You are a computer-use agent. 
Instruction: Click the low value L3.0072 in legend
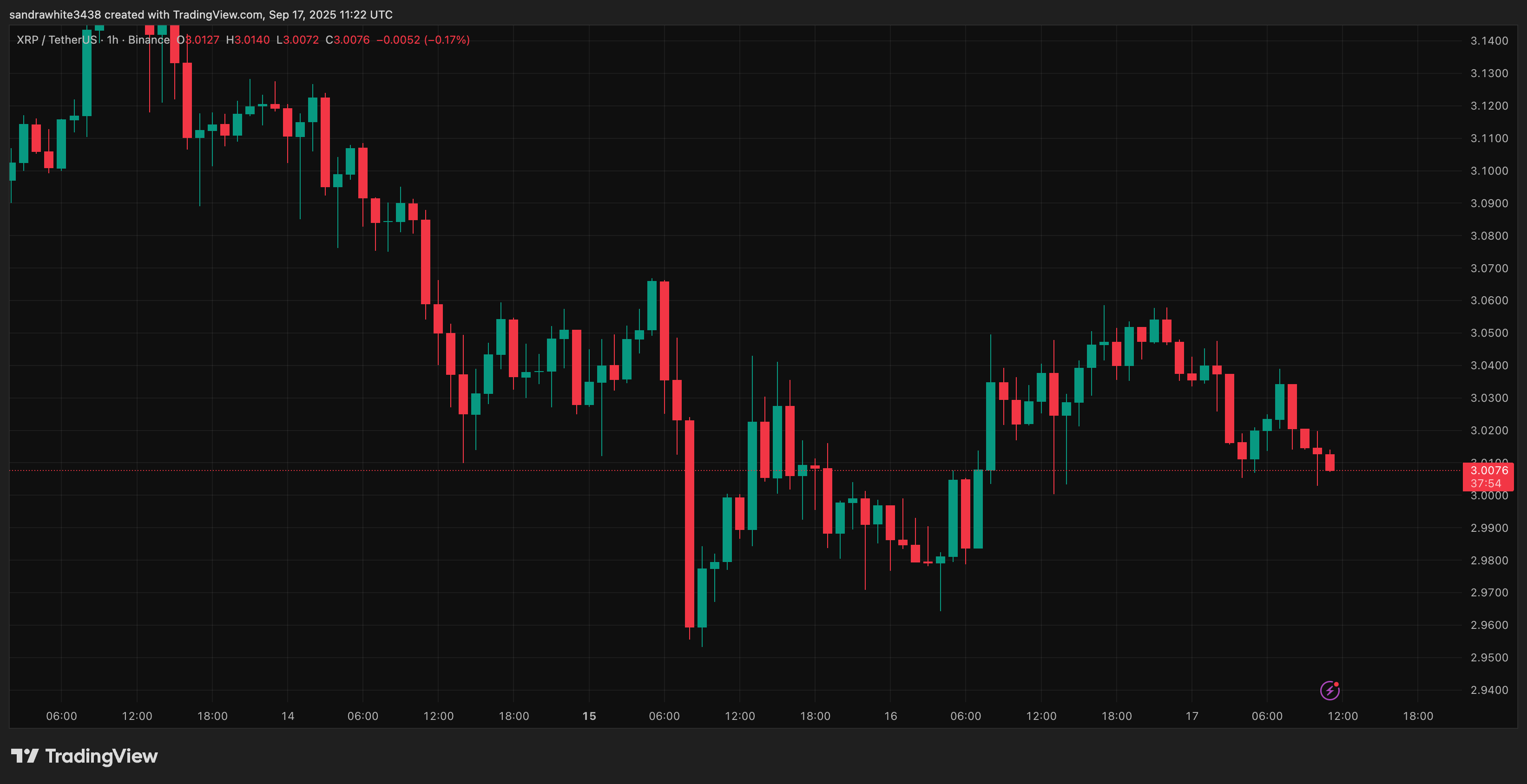click(296, 39)
